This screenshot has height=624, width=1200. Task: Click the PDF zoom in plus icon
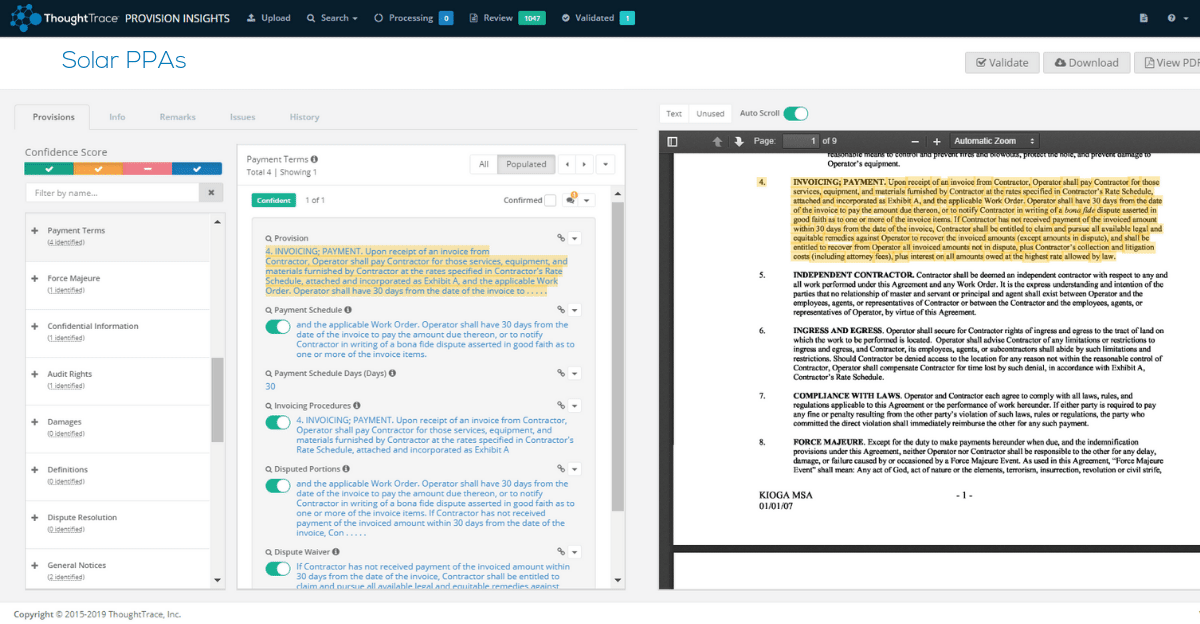[936, 141]
